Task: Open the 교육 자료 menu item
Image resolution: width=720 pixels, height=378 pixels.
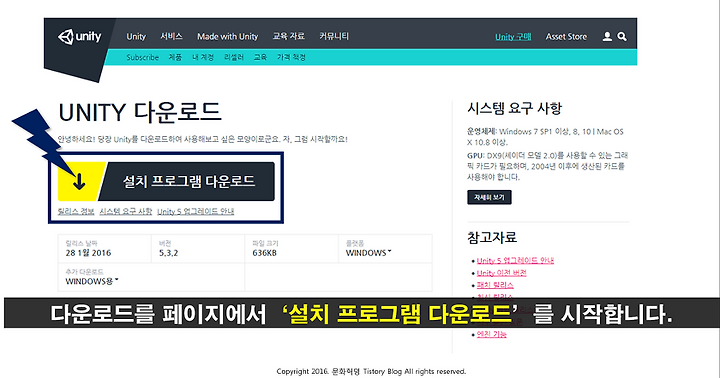Action: tap(288, 36)
